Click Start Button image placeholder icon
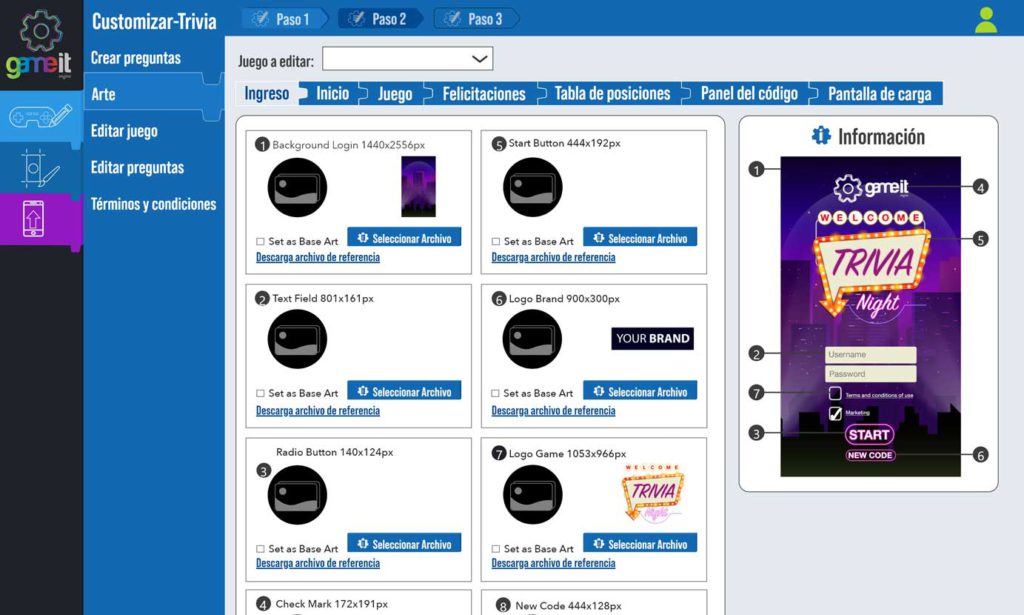This screenshot has width=1024, height=615. pyautogui.click(x=533, y=187)
